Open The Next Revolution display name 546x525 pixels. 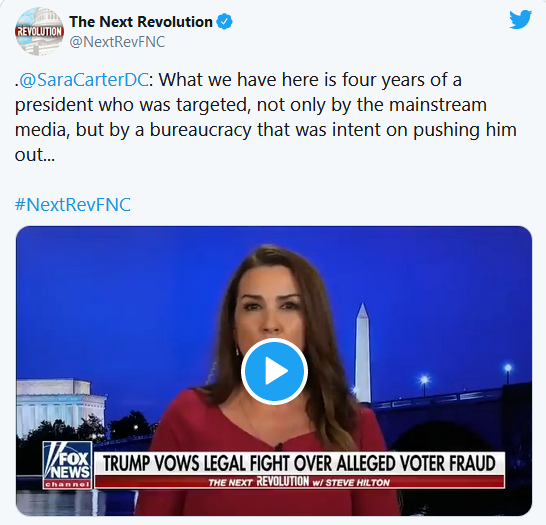pyautogui.click(x=141, y=22)
